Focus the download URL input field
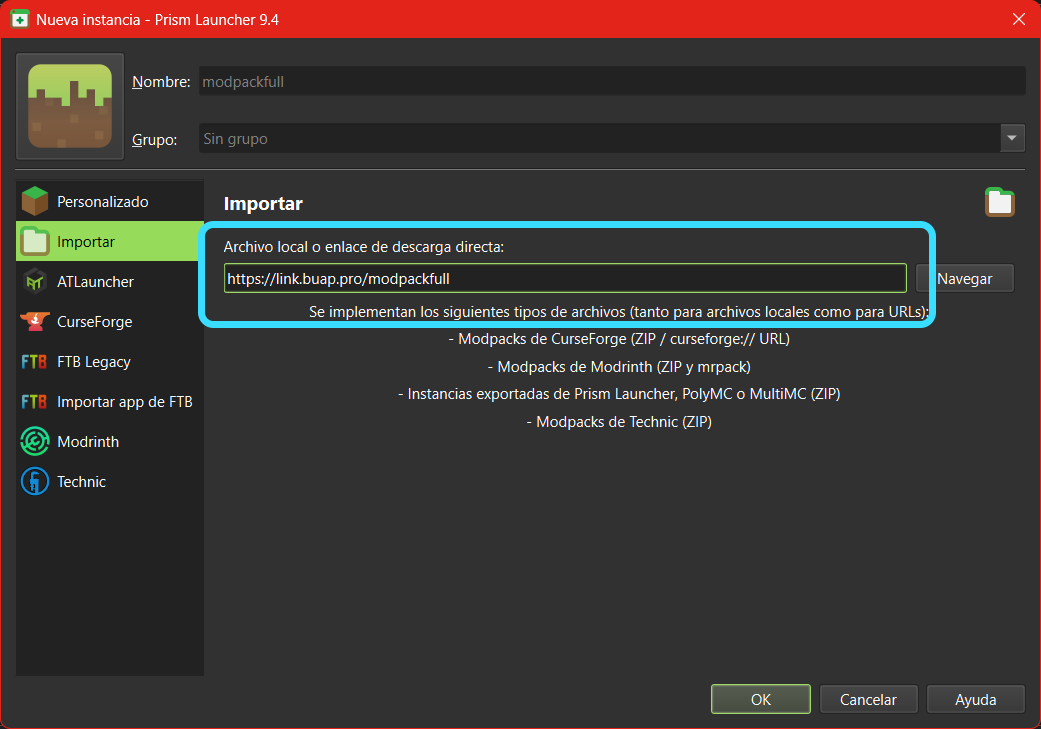1041x729 pixels. 565,279
